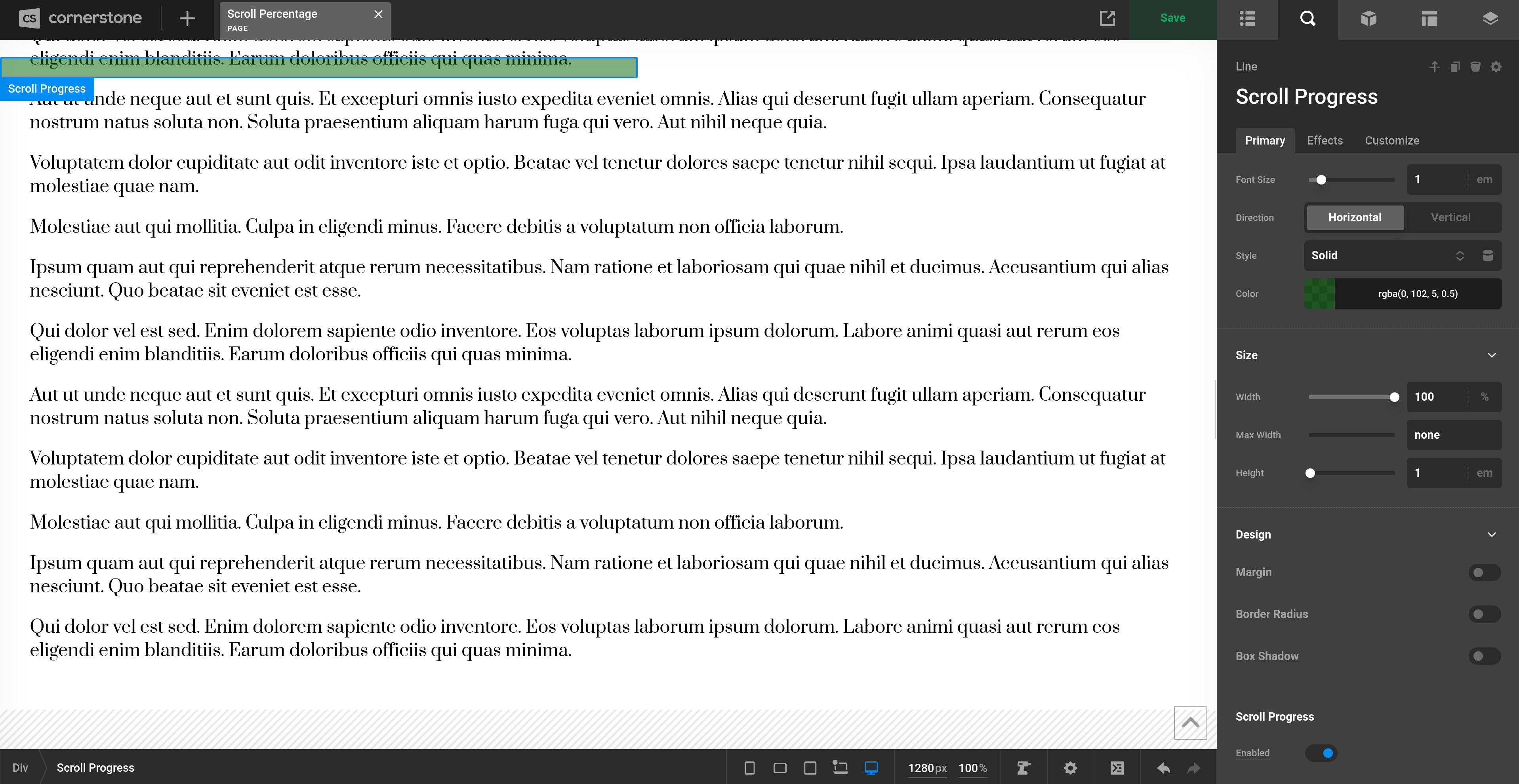1519x784 pixels.
Task: Click the green Save button
Action: [x=1172, y=18]
